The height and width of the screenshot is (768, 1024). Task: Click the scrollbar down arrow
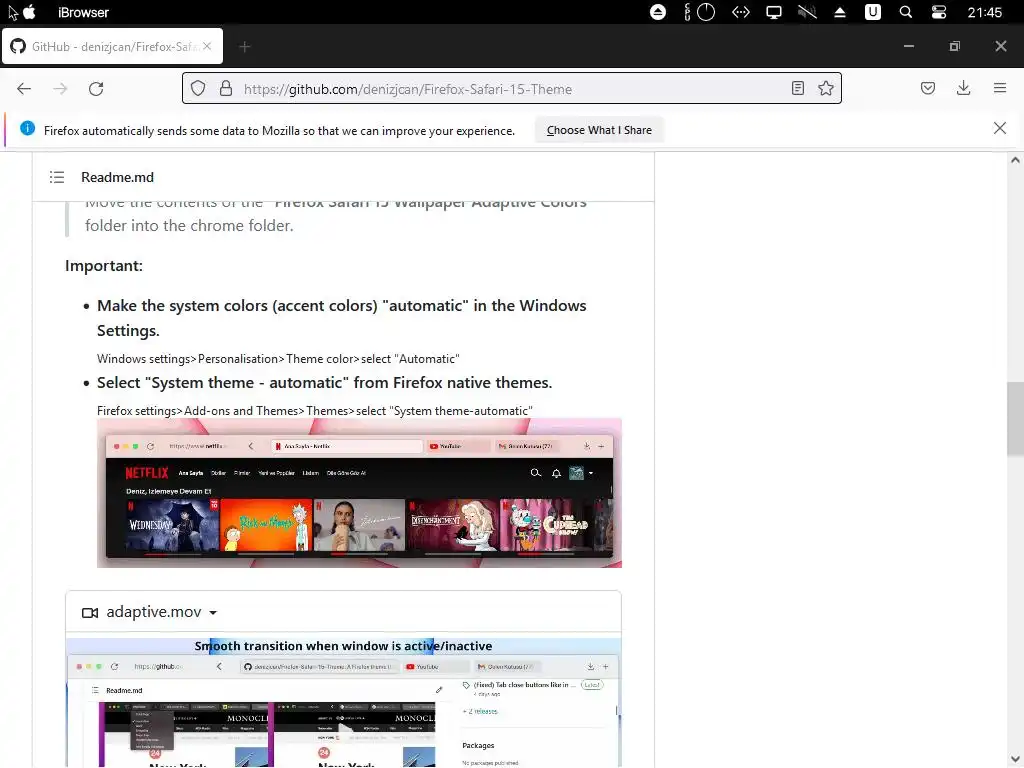pos(1015,760)
